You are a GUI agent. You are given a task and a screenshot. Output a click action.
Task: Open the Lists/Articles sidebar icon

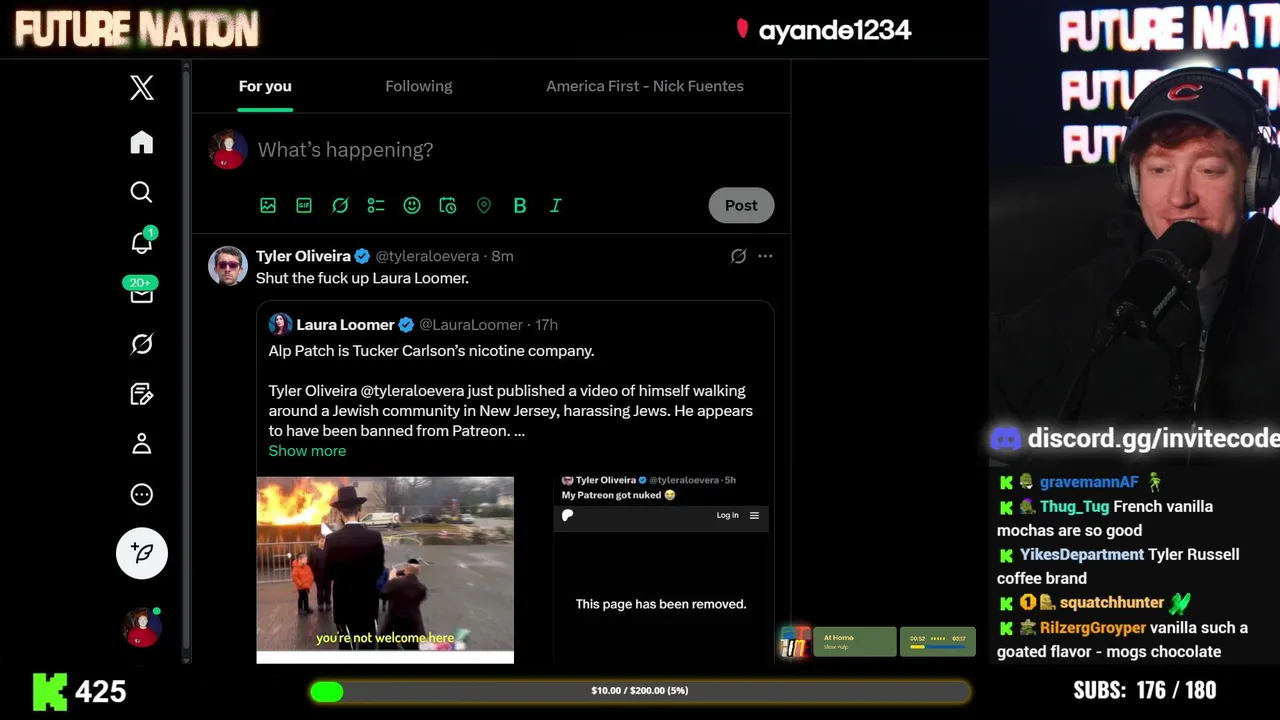pyautogui.click(x=142, y=394)
